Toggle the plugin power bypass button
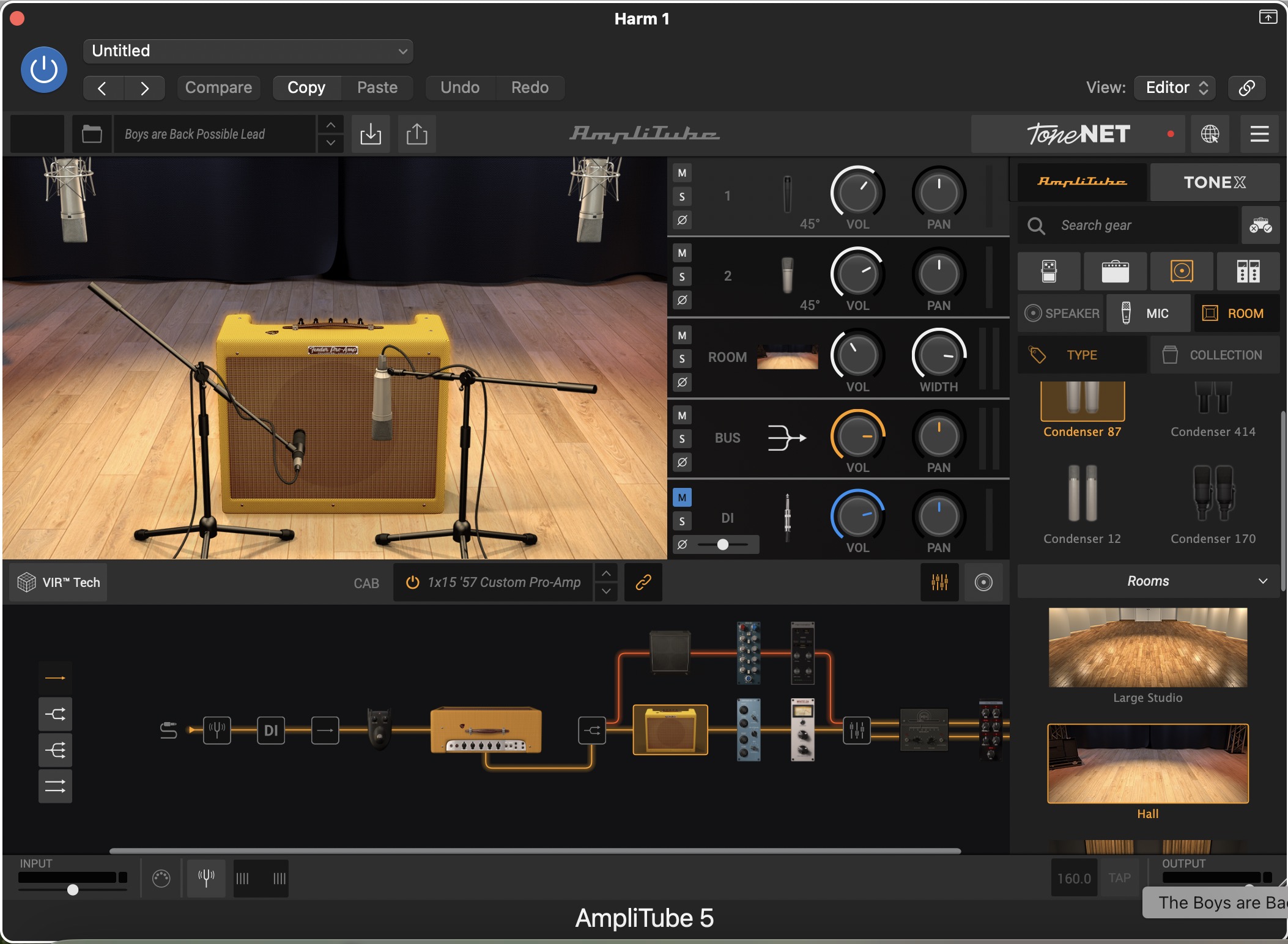The image size is (1288, 944). pos(44,70)
